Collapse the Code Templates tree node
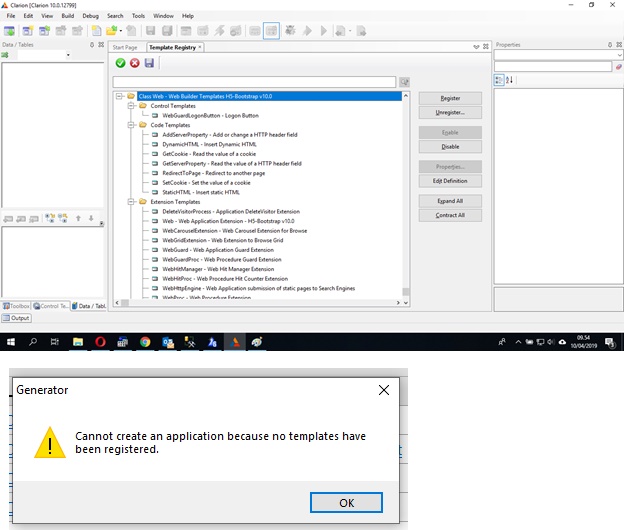624x530 pixels. coord(130,125)
